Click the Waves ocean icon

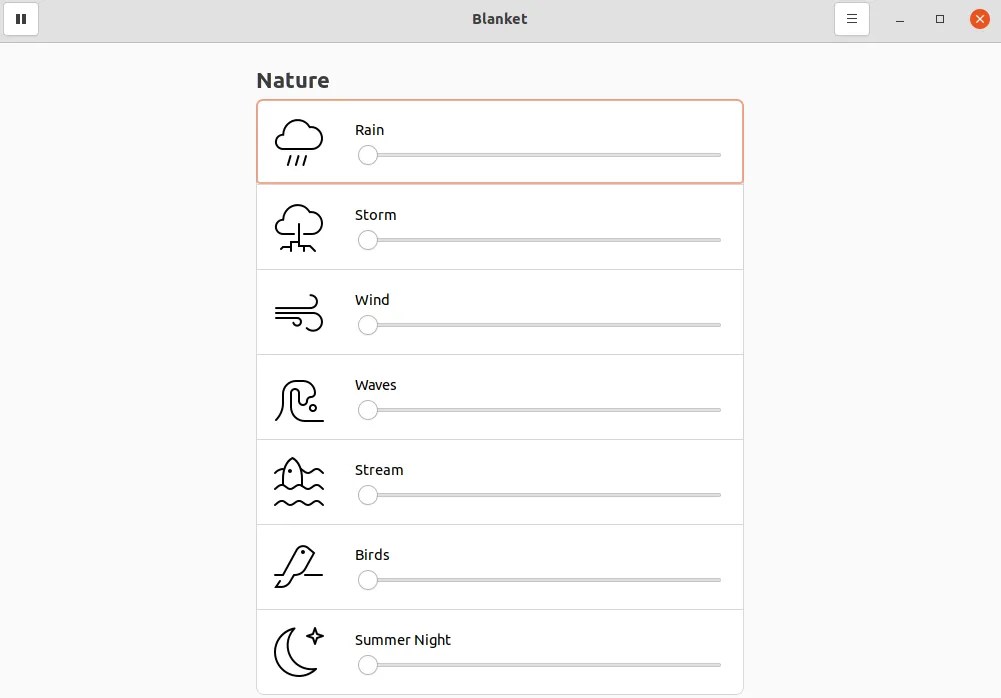(x=298, y=397)
